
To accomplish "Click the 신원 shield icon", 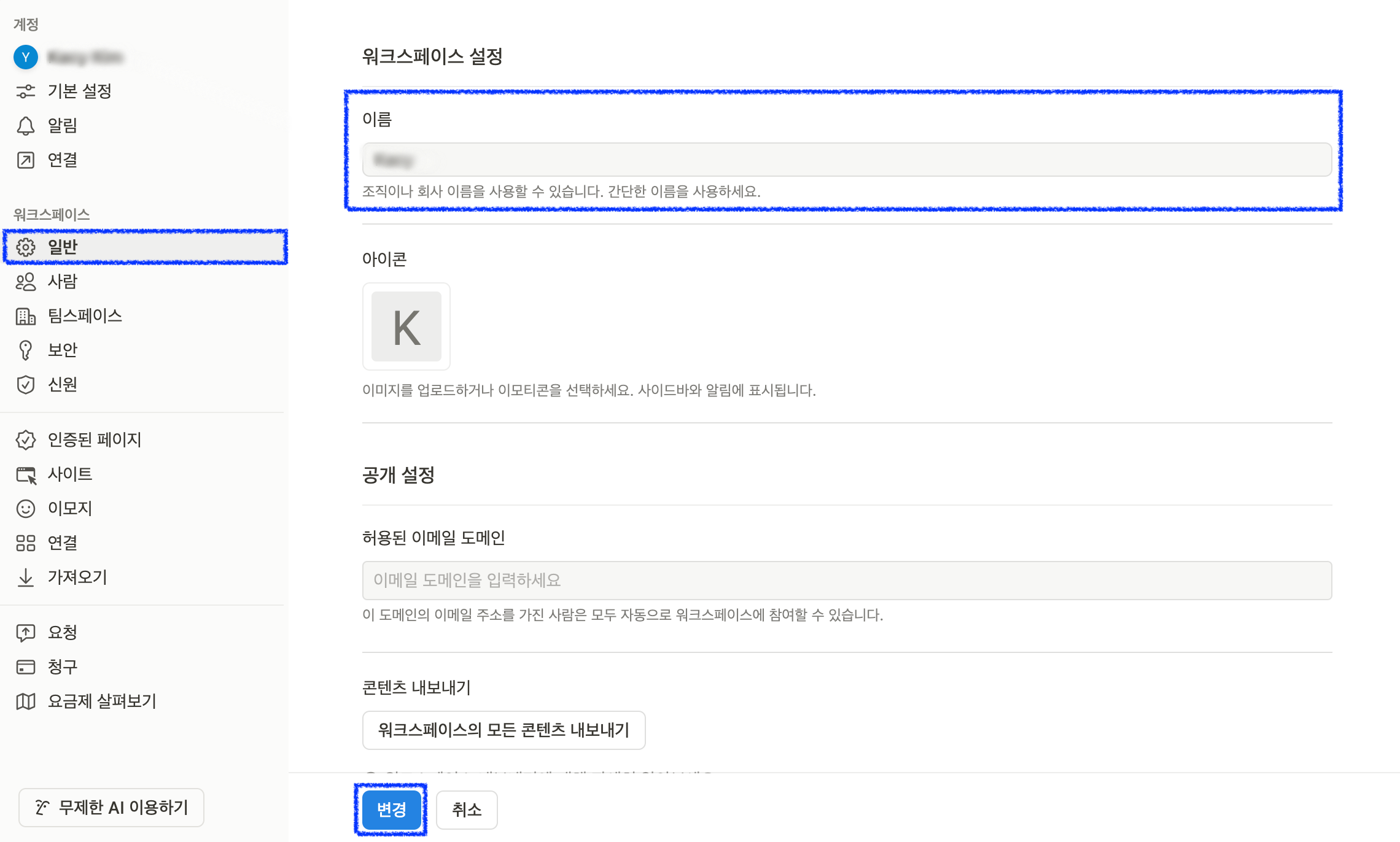I will [x=25, y=384].
